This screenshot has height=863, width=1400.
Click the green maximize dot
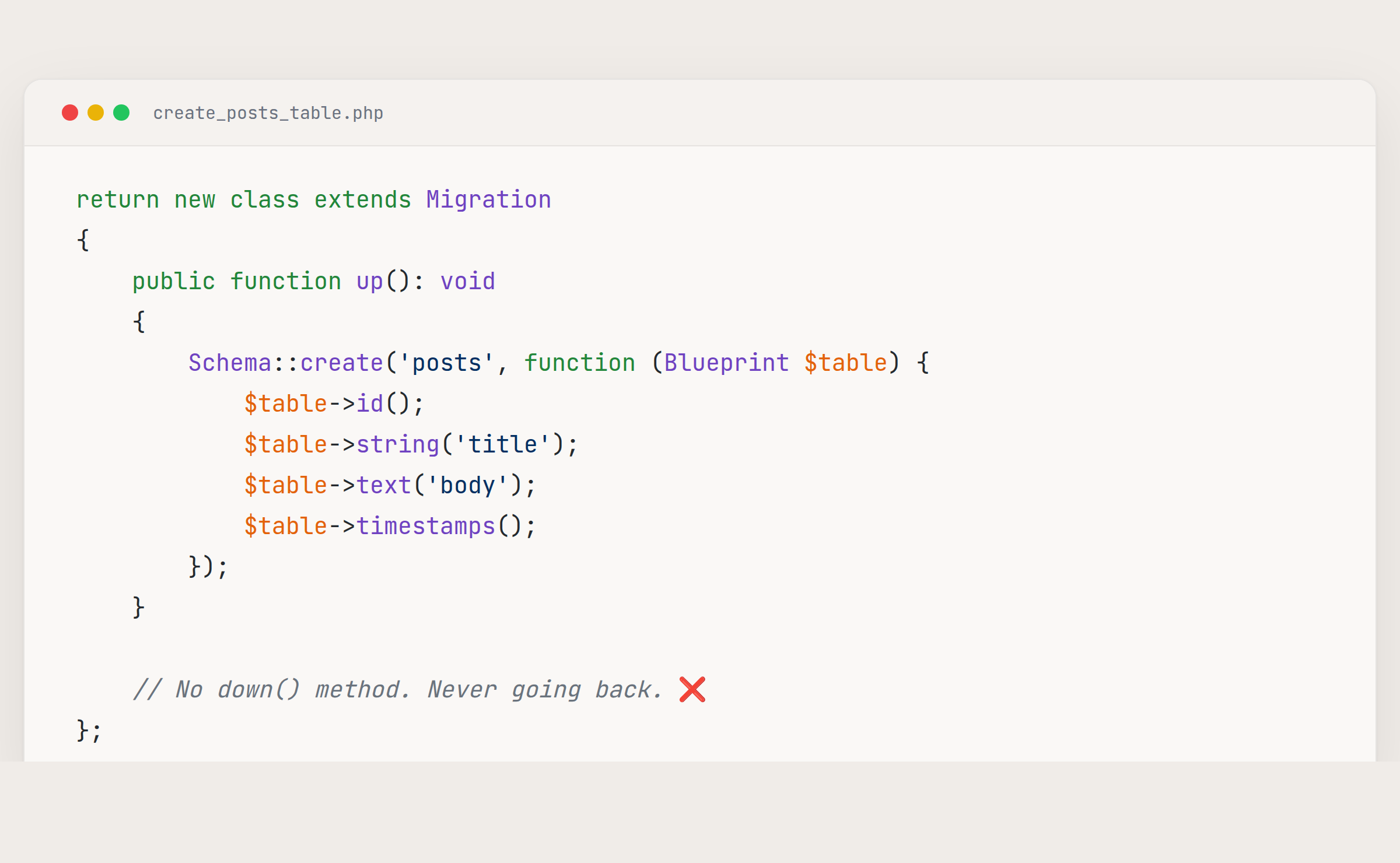[121, 113]
